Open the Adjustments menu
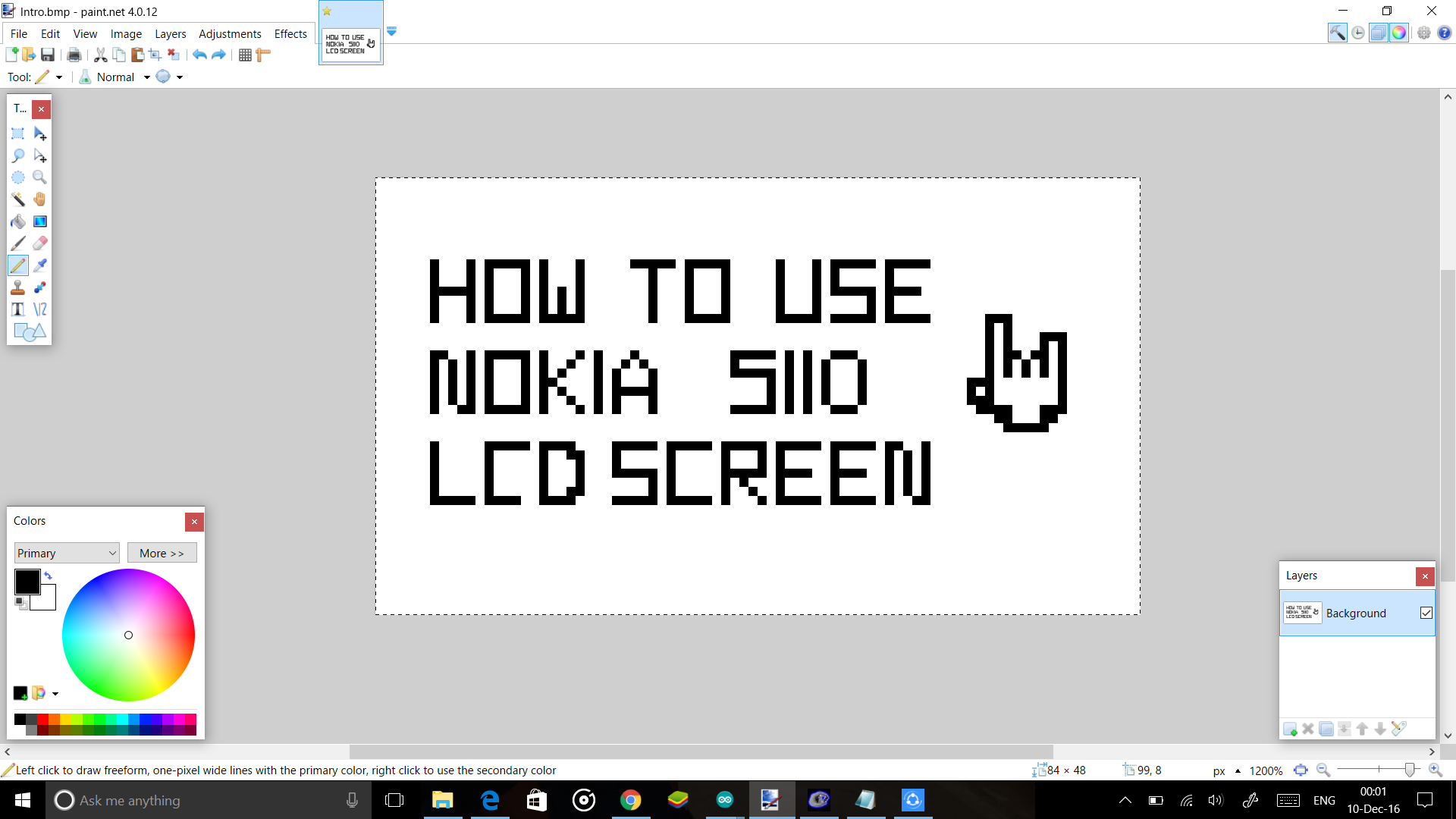The height and width of the screenshot is (819, 1456). (x=229, y=33)
